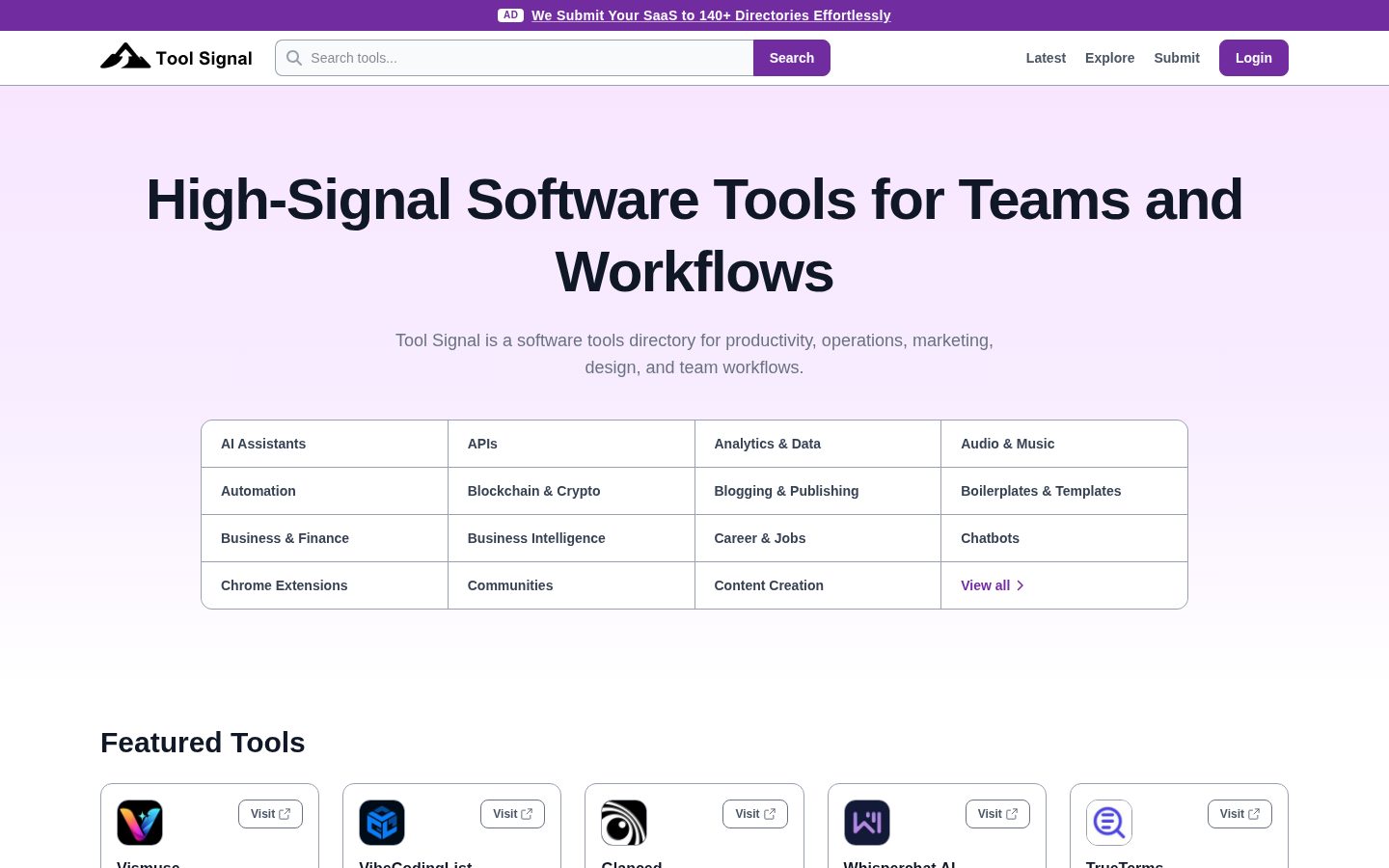Open the TrueTerms magnifier logo icon
The image size is (1389, 868).
pyautogui.click(x=1109, y=823)
